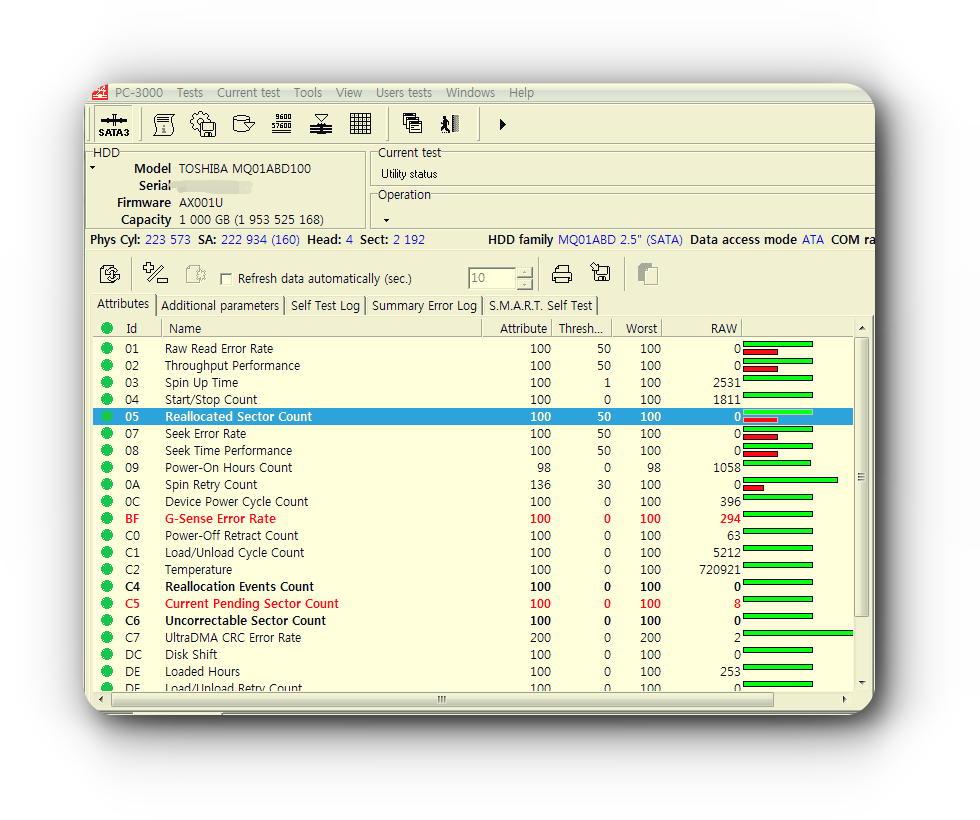This screenshot has height=820, width=980.
Task: Open the drive ID passport icon
Action: point(164,124)
